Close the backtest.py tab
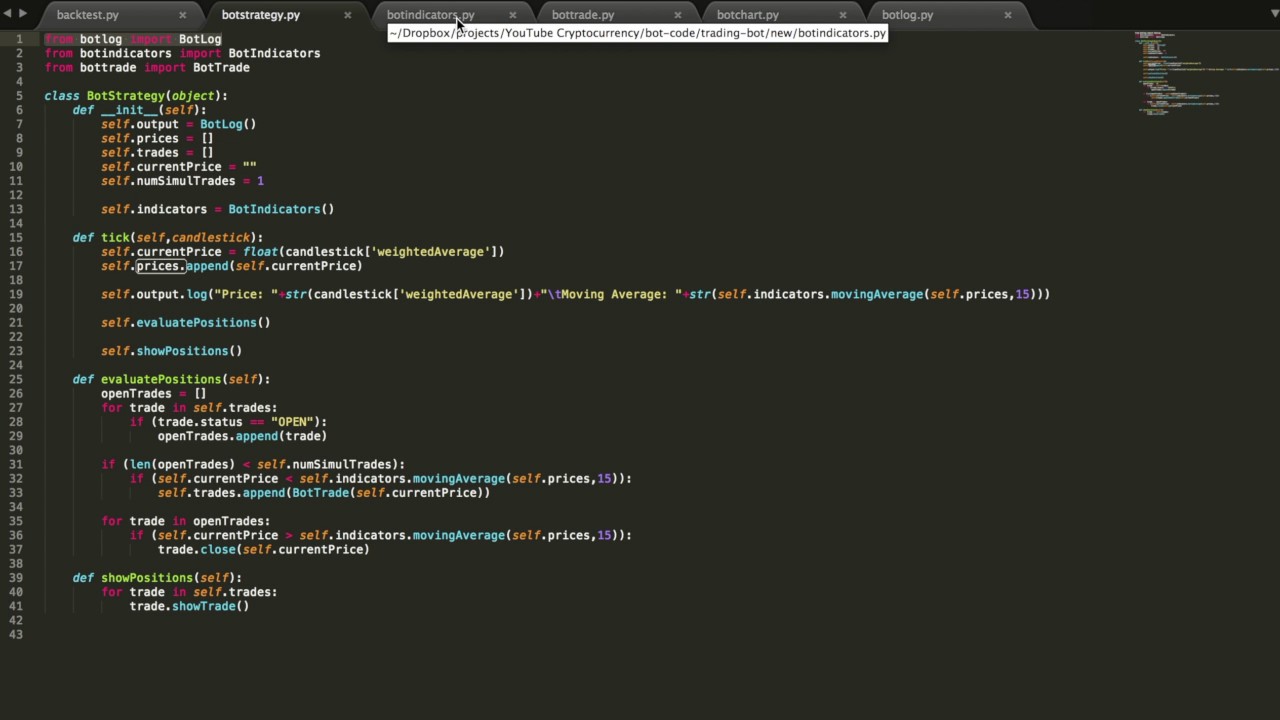1280x720 pixels. click(x=182, y=15)
